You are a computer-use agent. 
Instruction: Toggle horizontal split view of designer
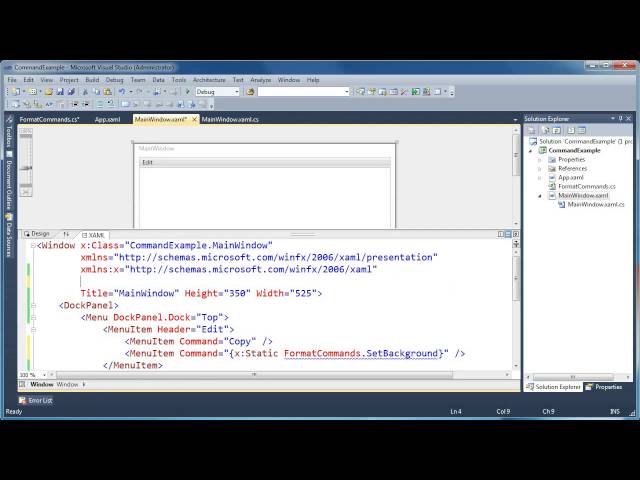pos(508,234)
